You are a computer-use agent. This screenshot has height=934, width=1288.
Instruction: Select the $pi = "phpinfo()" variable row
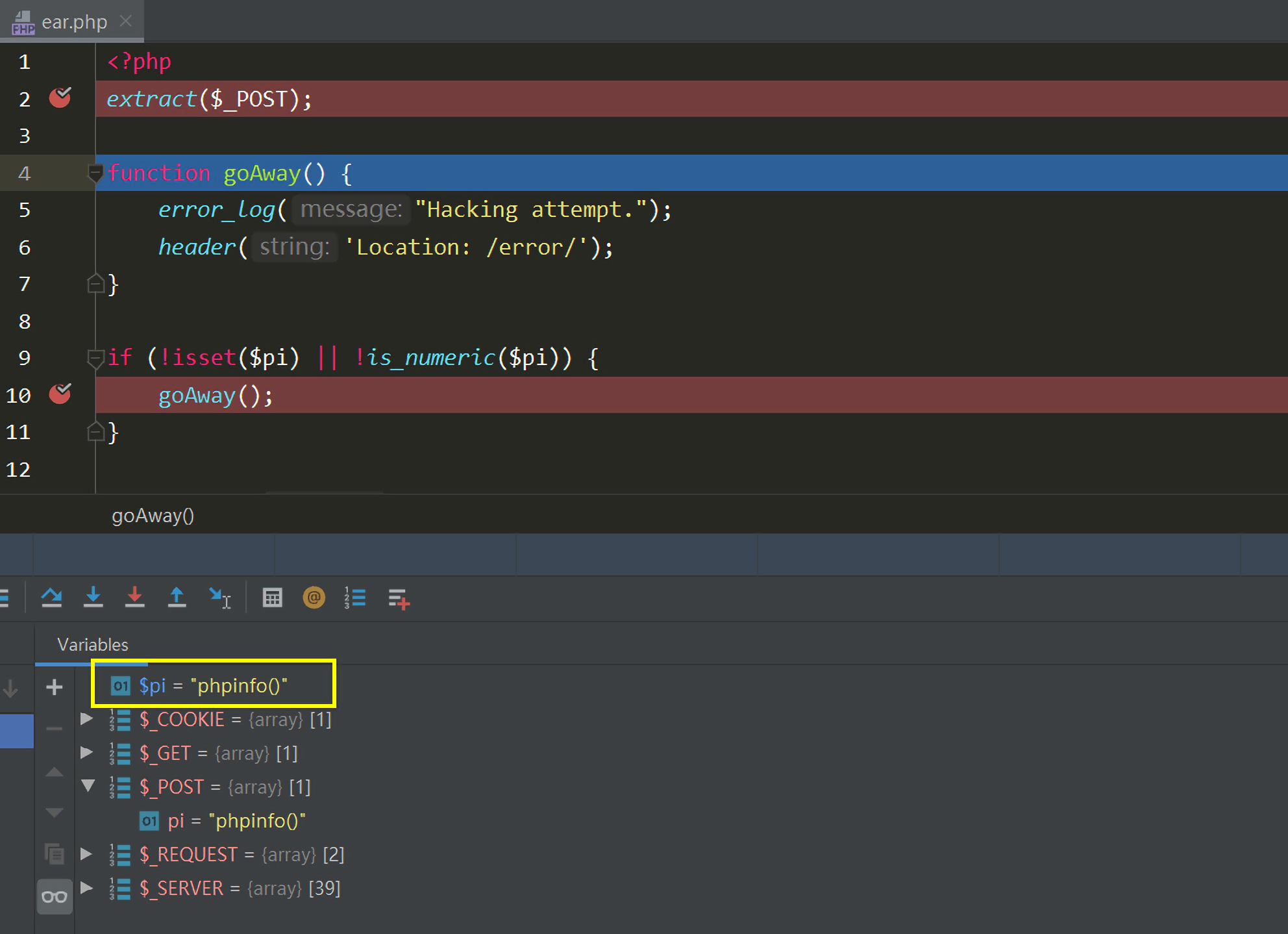pos(214,685)
